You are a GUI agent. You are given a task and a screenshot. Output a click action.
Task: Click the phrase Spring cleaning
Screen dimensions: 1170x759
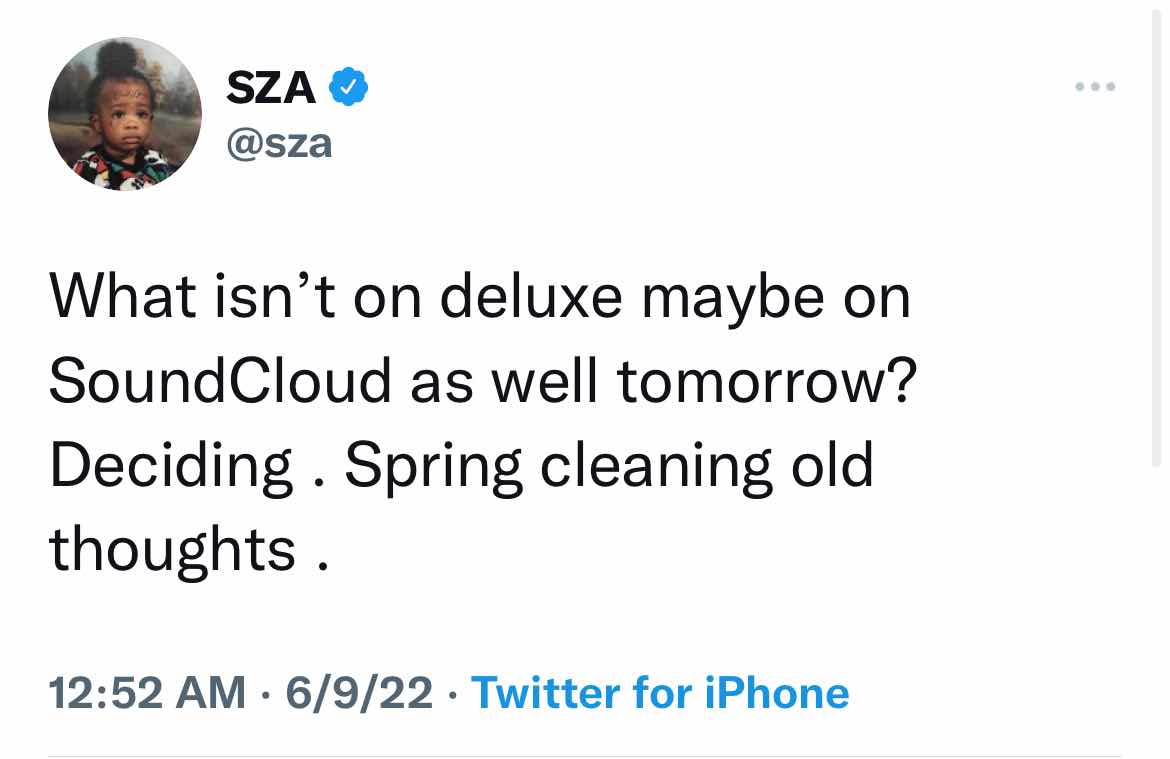coord(558,465)
